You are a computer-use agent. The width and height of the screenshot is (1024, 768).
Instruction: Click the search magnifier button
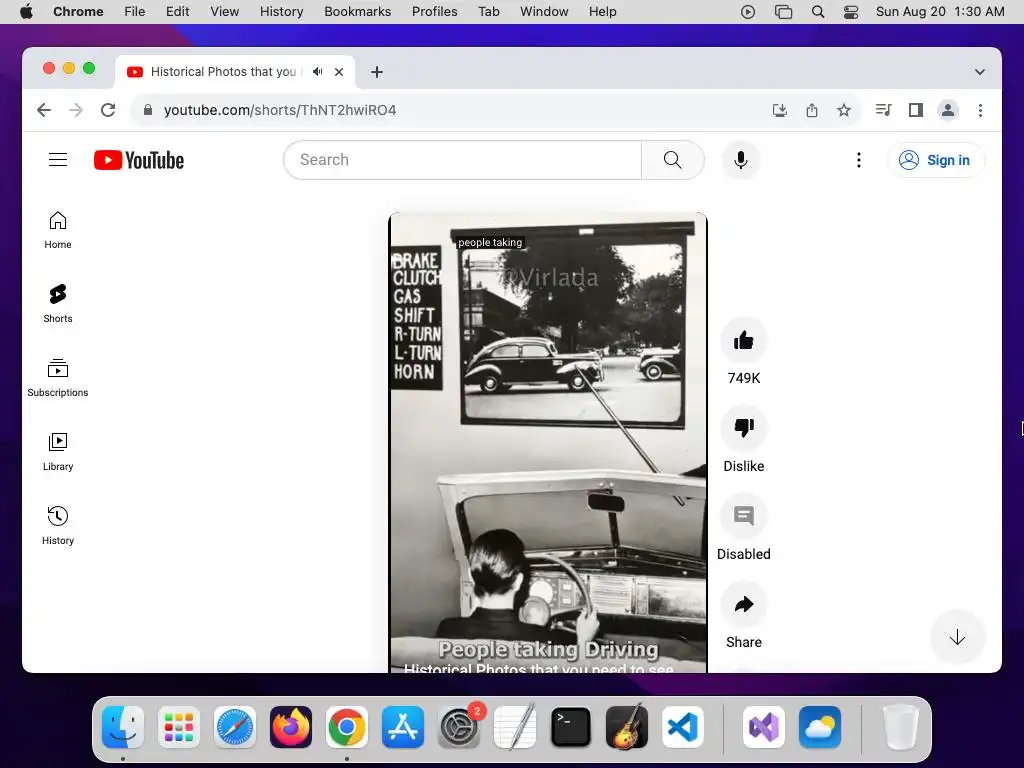(x=673, y=160)
